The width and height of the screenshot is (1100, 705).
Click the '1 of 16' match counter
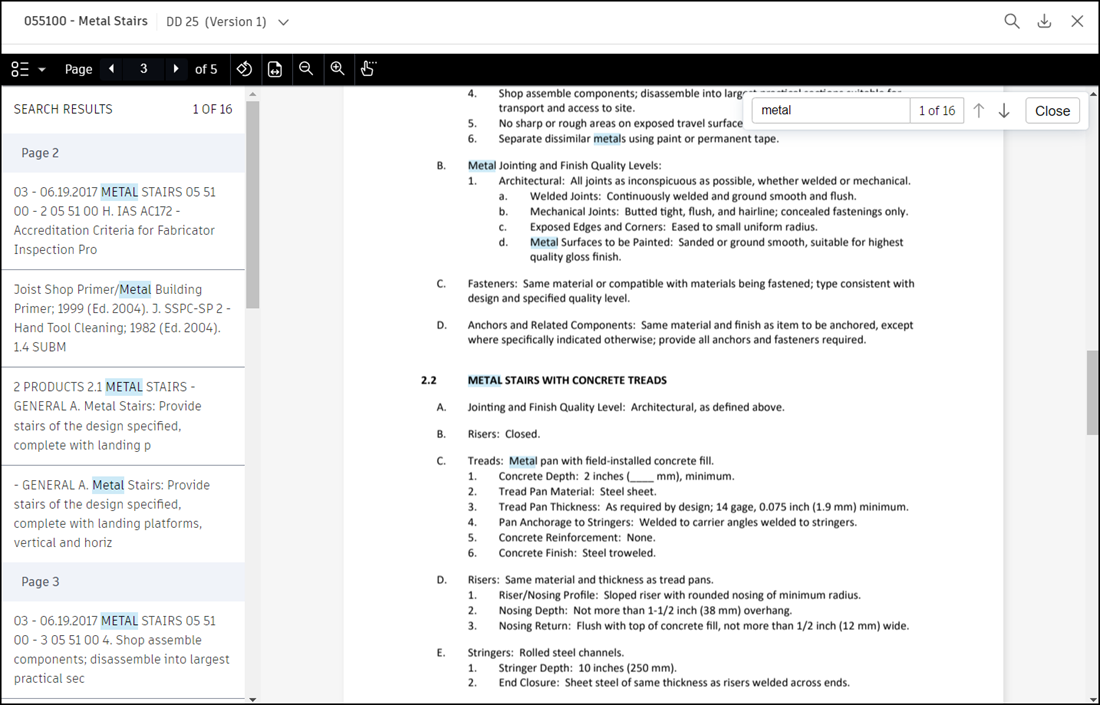[937, 111]
